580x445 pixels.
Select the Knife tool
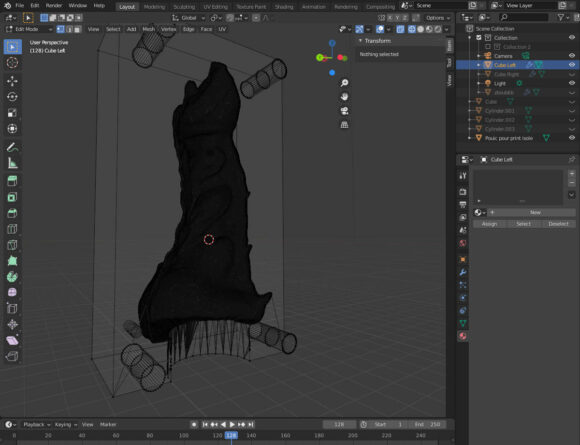coord(13,245)
